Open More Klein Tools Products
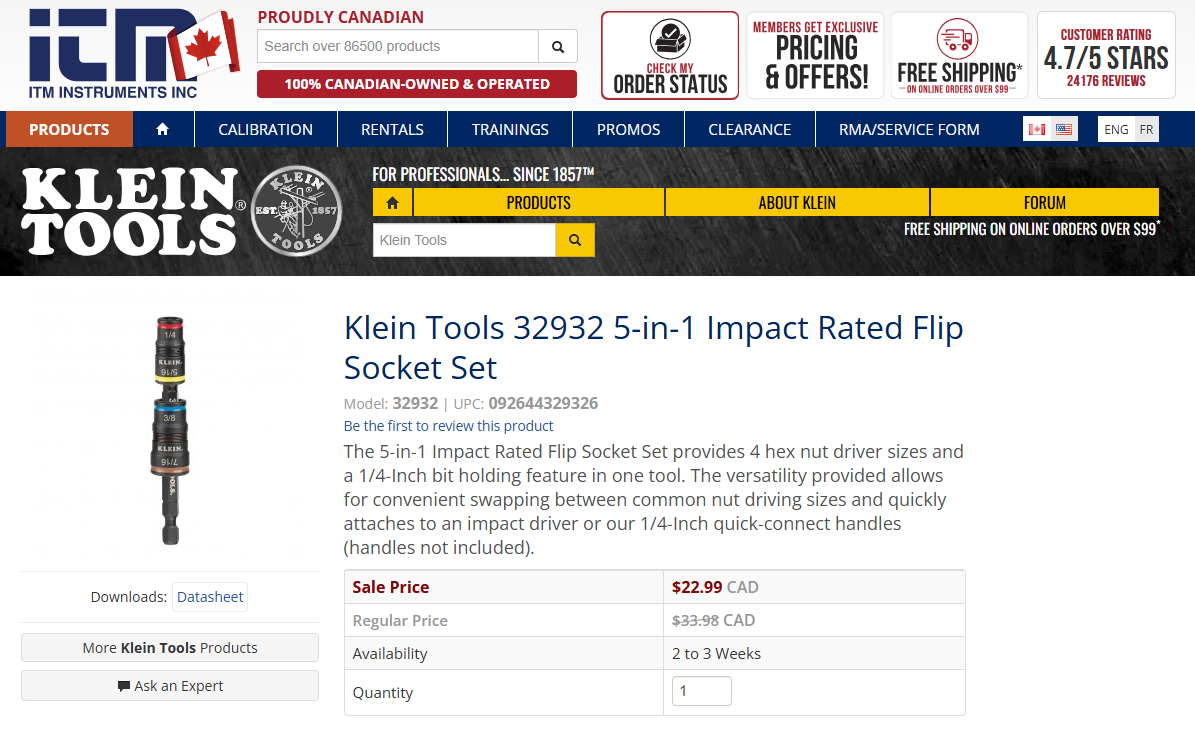The image size is (1195, 729). tap(170, 648)
